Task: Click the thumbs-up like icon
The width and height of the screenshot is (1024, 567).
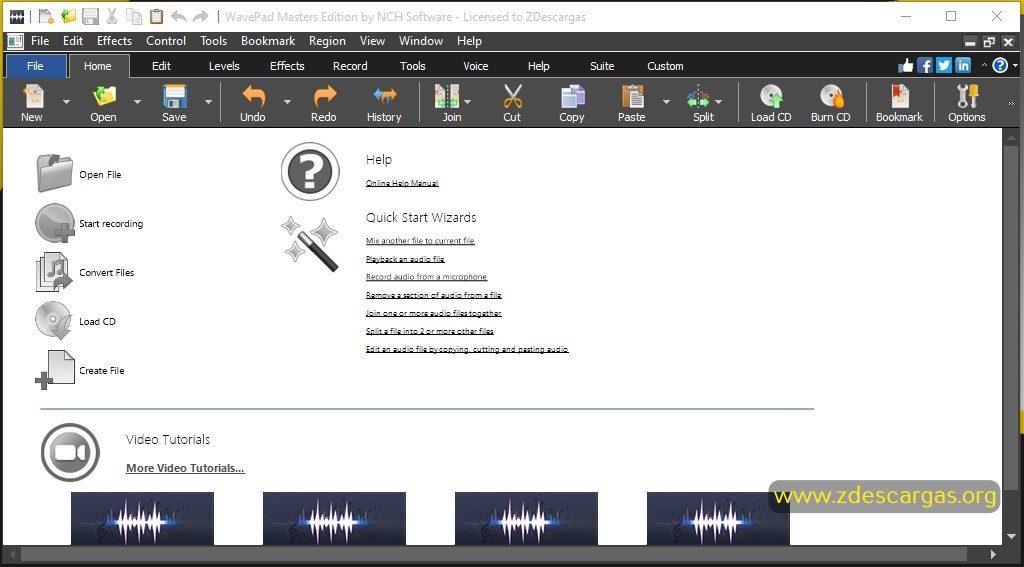Action: 906,65
